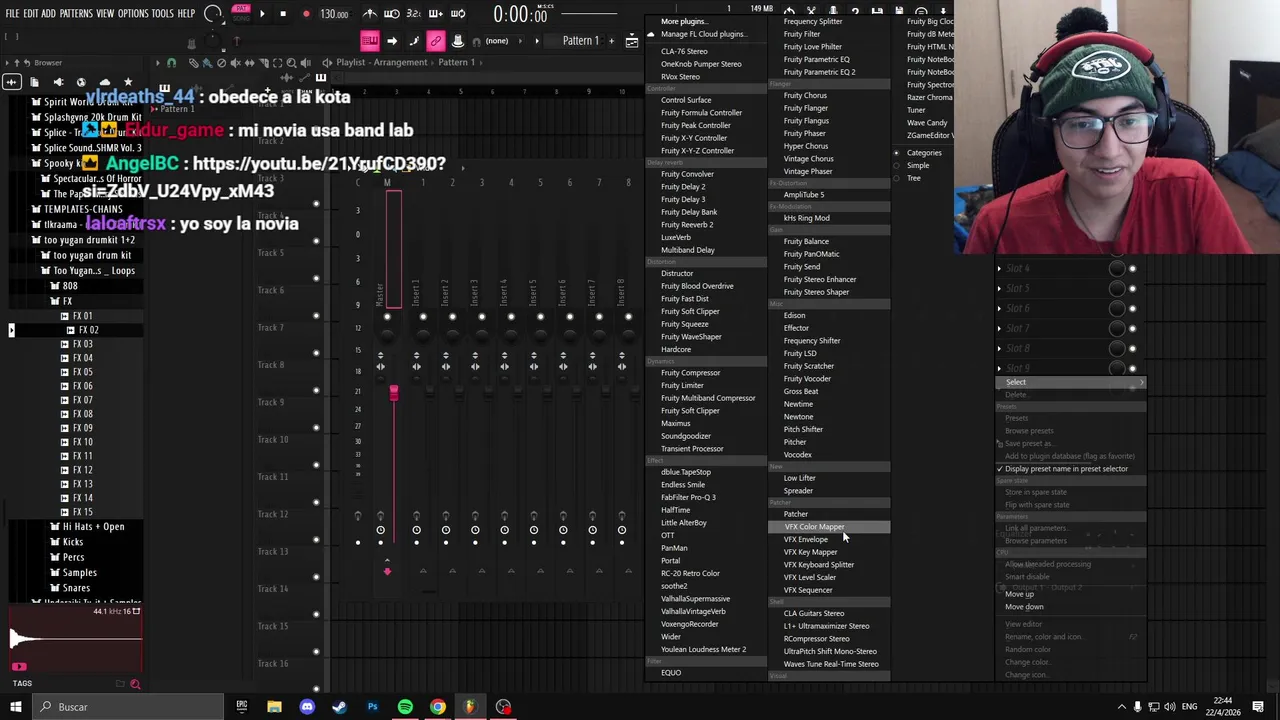Toggle the Mixer view pink link icon

[435, 41]
